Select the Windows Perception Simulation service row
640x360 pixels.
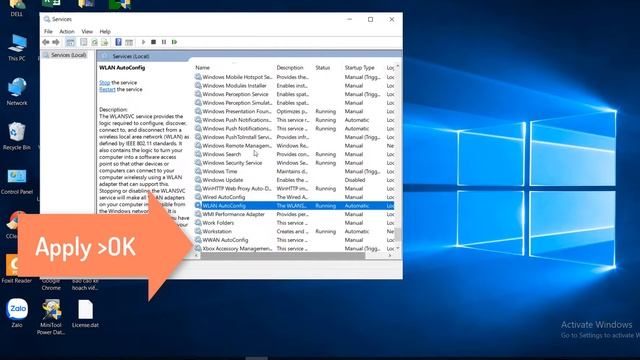pyautogui.click(x=294, y=103)
